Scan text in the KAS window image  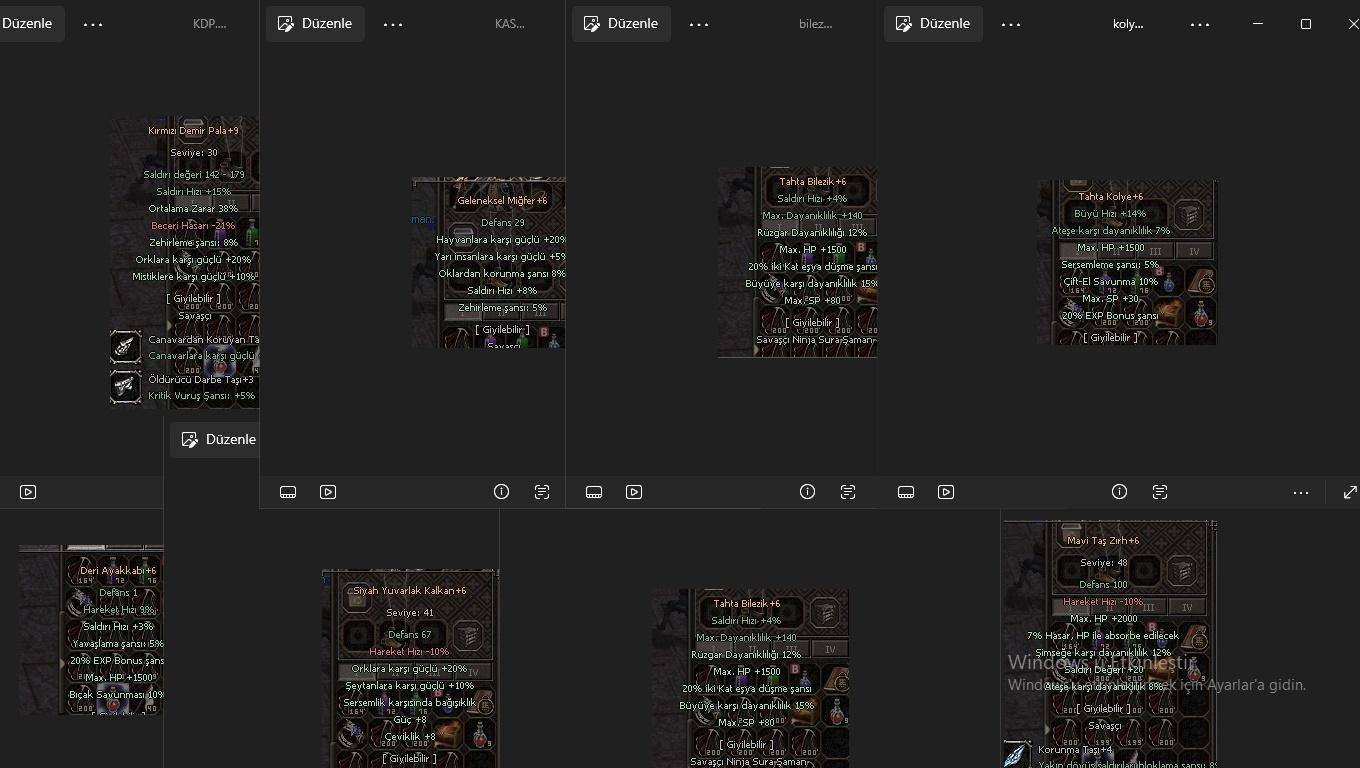point(542,492)
